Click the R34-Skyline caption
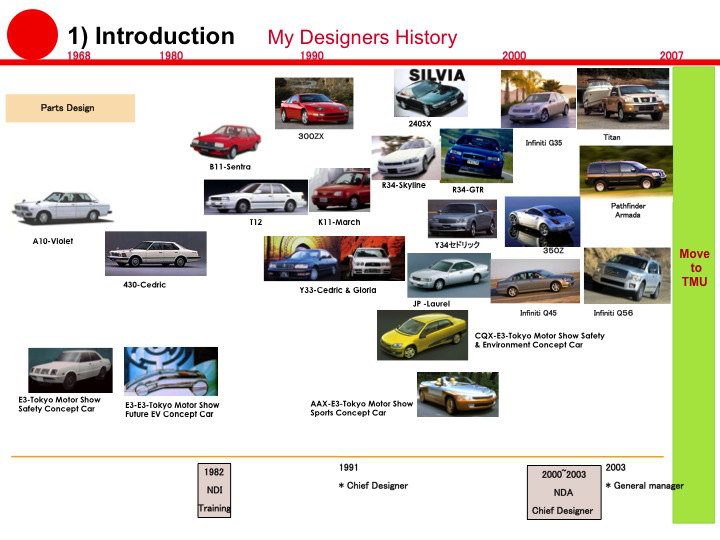 pos(404,185)
